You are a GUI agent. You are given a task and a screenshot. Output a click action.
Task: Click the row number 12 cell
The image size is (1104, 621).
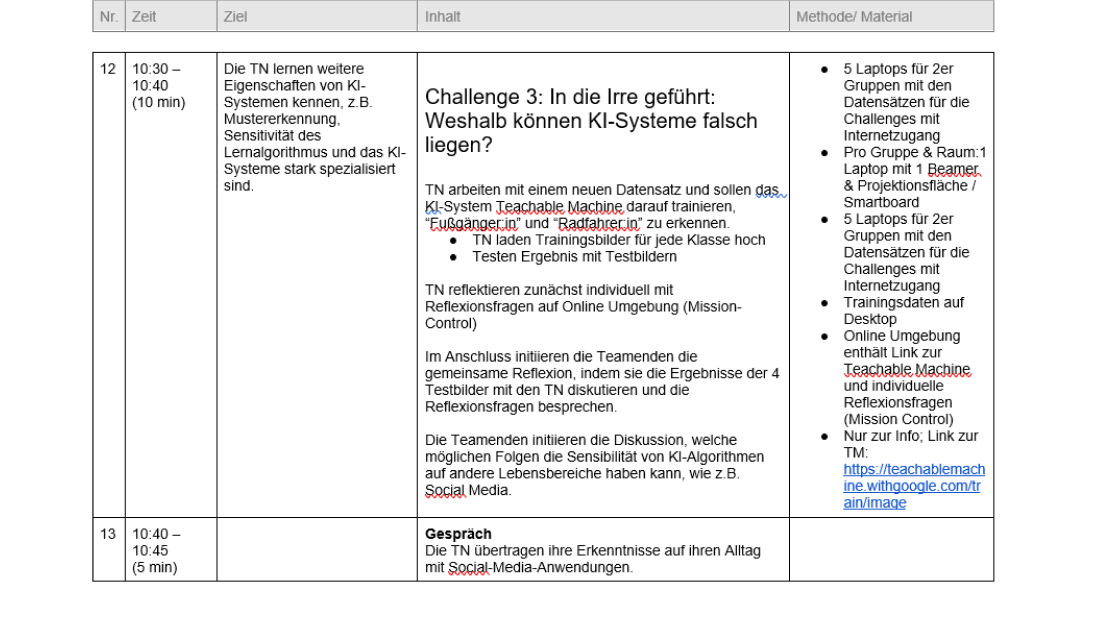(x=108, y=69)
